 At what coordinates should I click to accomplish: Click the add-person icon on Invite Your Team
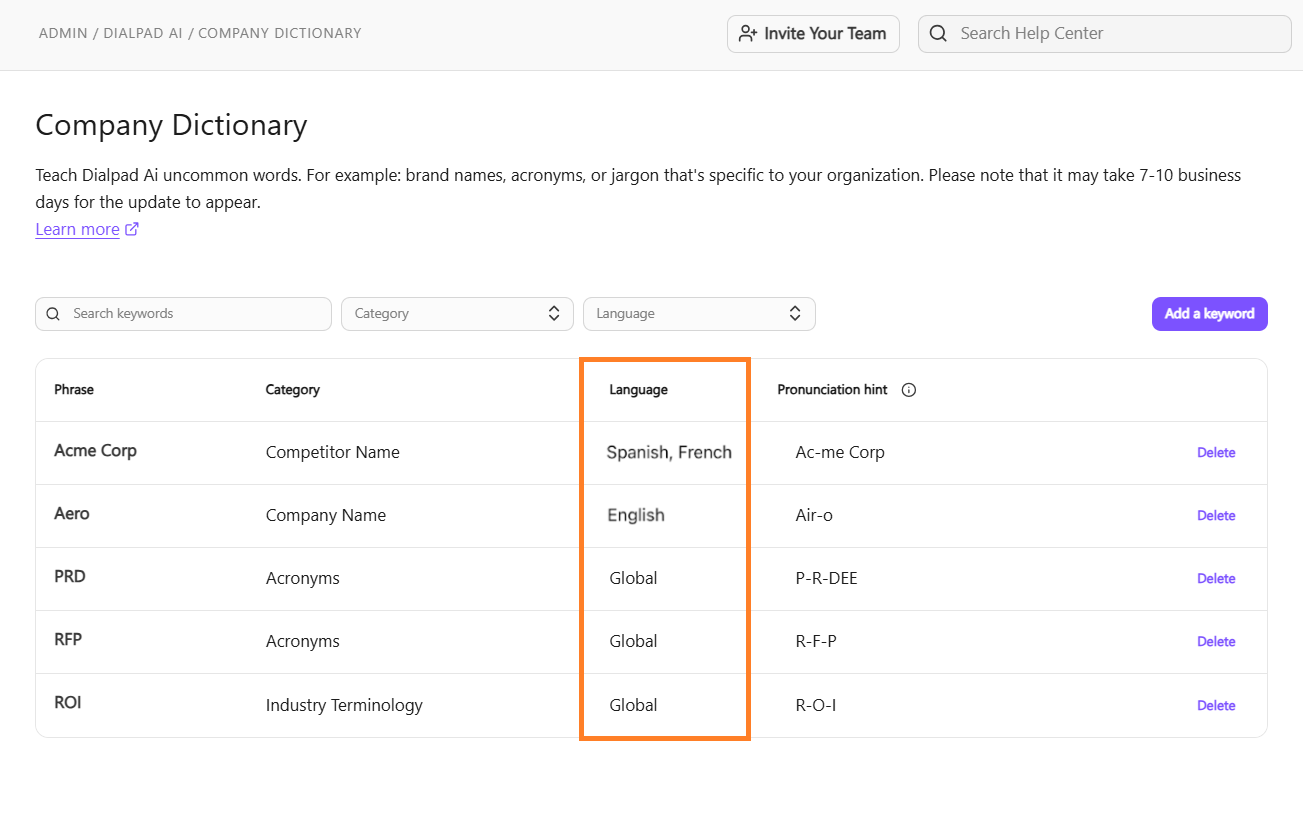(748, 33)
